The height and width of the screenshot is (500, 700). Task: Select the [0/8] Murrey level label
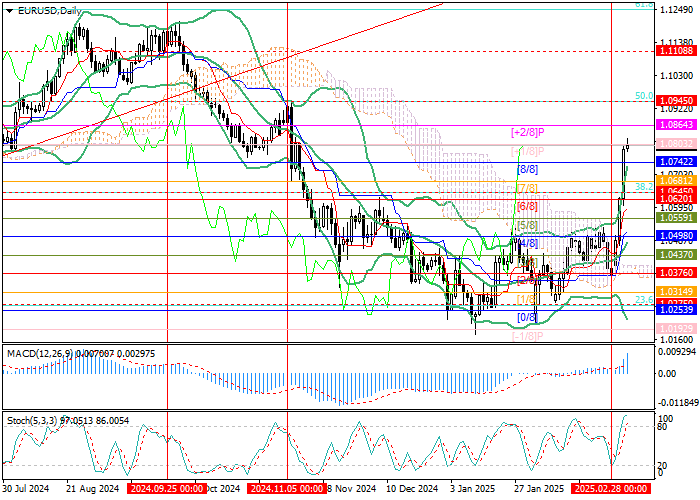(x=526, y=317)
